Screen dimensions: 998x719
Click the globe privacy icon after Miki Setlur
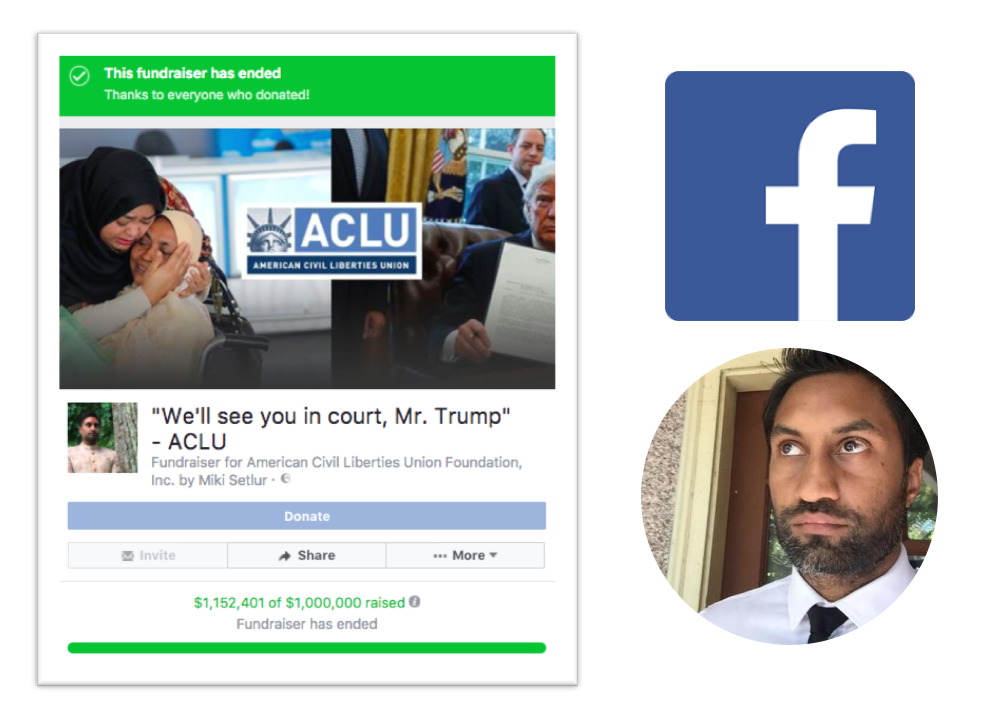(x=286, y=478)
